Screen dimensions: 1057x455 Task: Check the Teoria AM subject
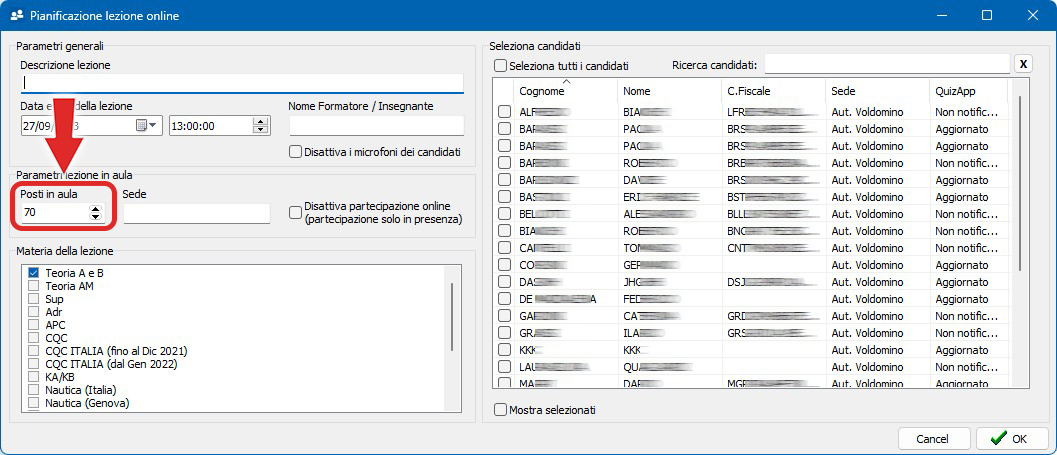point(34,286)
